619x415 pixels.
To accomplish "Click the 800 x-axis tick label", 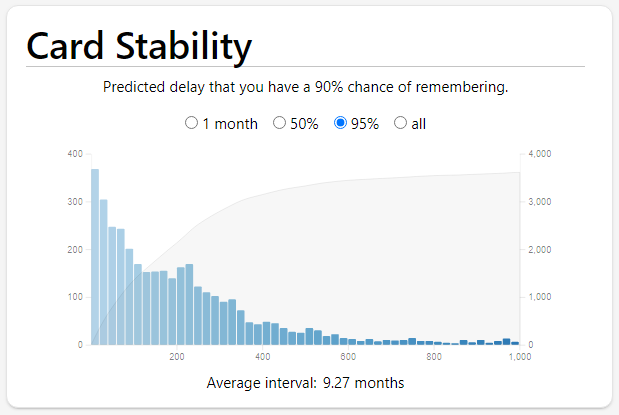I will click(x=434, y=357).
